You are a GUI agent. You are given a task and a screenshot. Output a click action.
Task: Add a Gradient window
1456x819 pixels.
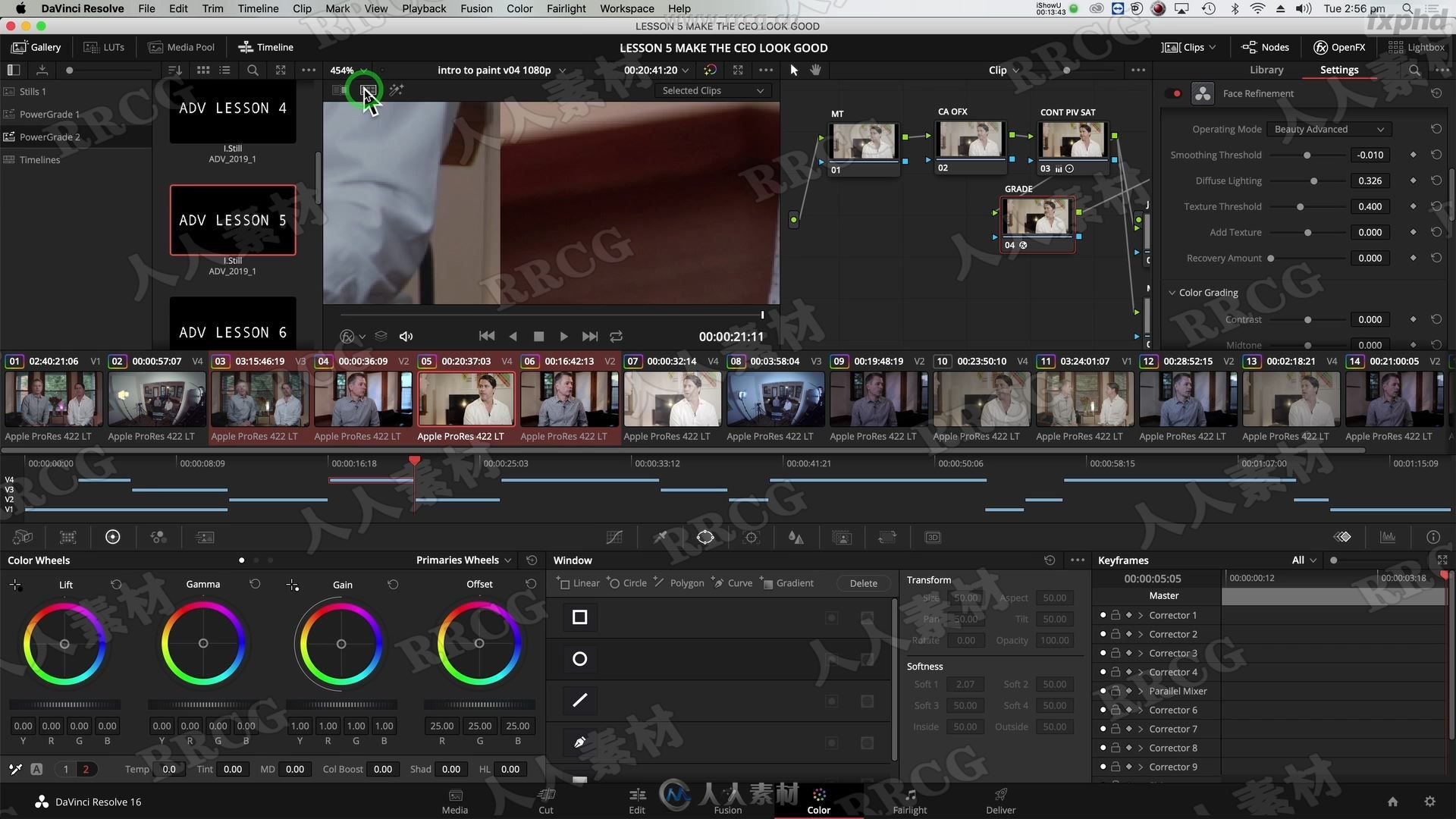tap(786, 583)
